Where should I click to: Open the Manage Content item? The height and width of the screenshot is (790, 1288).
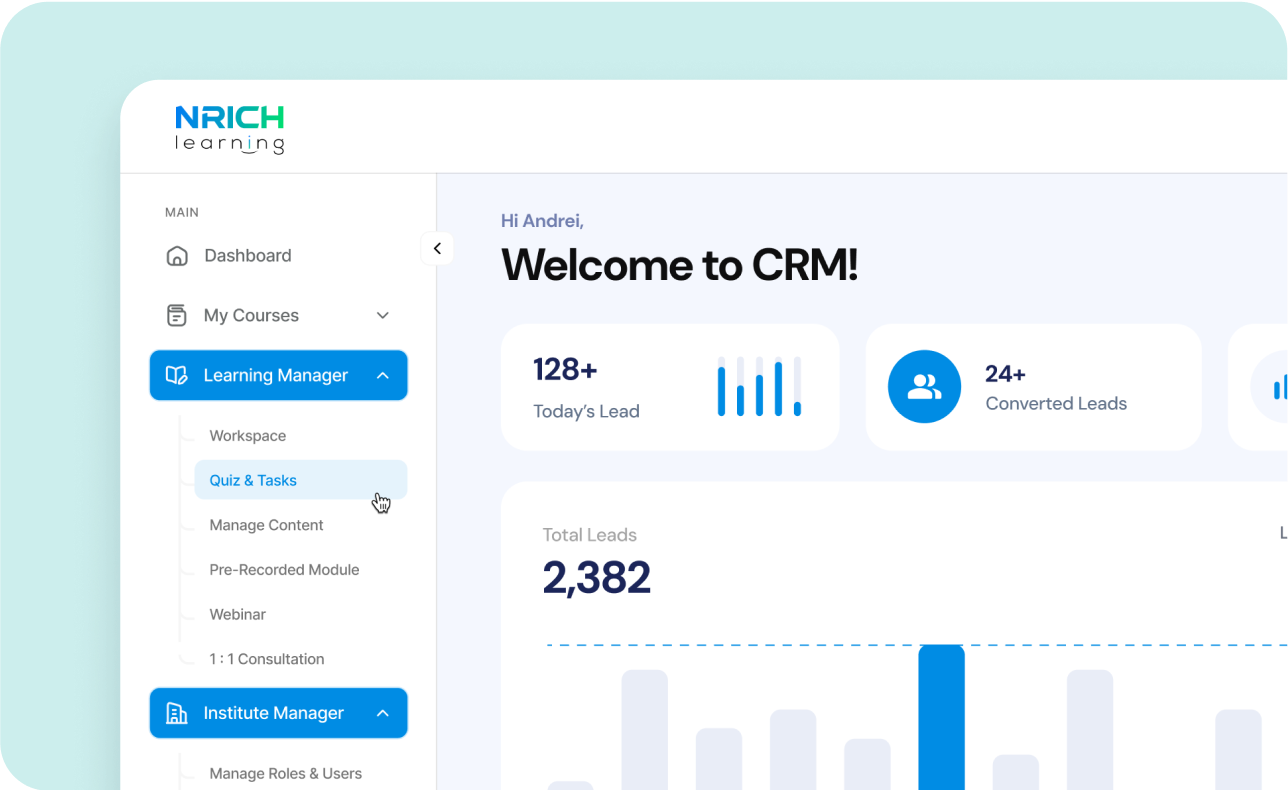[x=267, y=525]
